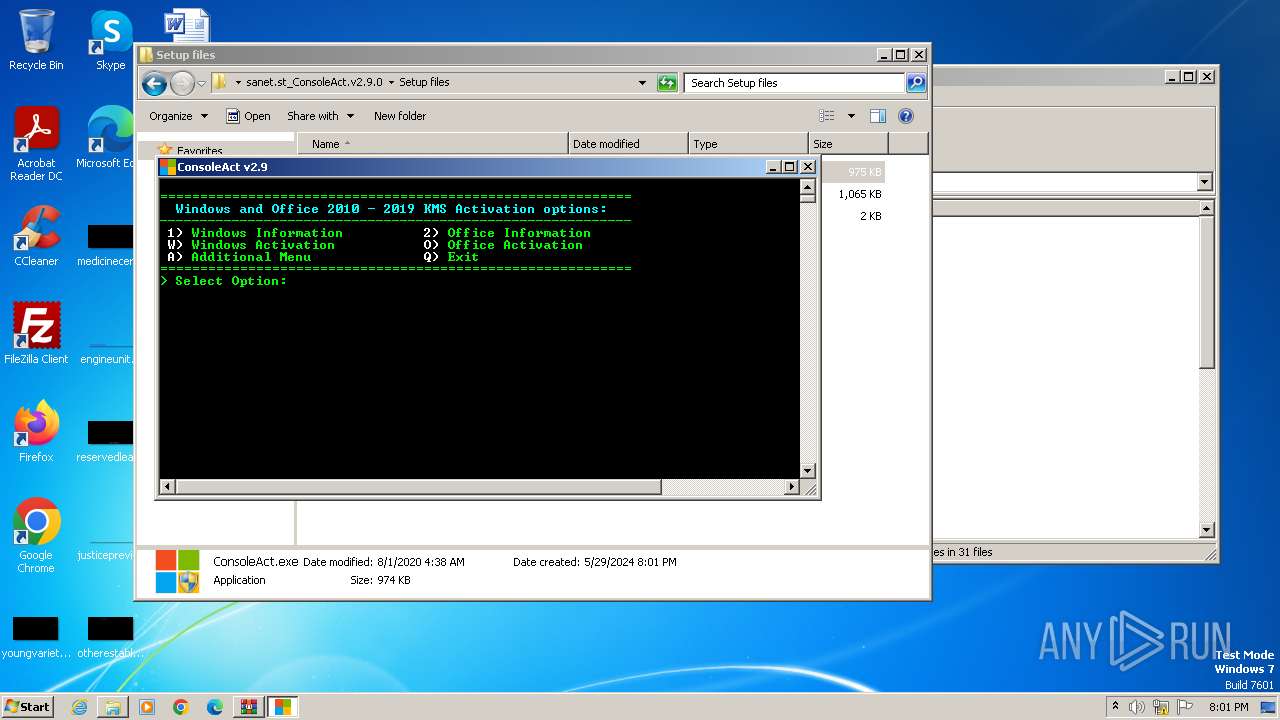Click the Change your view icon
This screenshot has height=720, width=1280.
pos(827,116)
